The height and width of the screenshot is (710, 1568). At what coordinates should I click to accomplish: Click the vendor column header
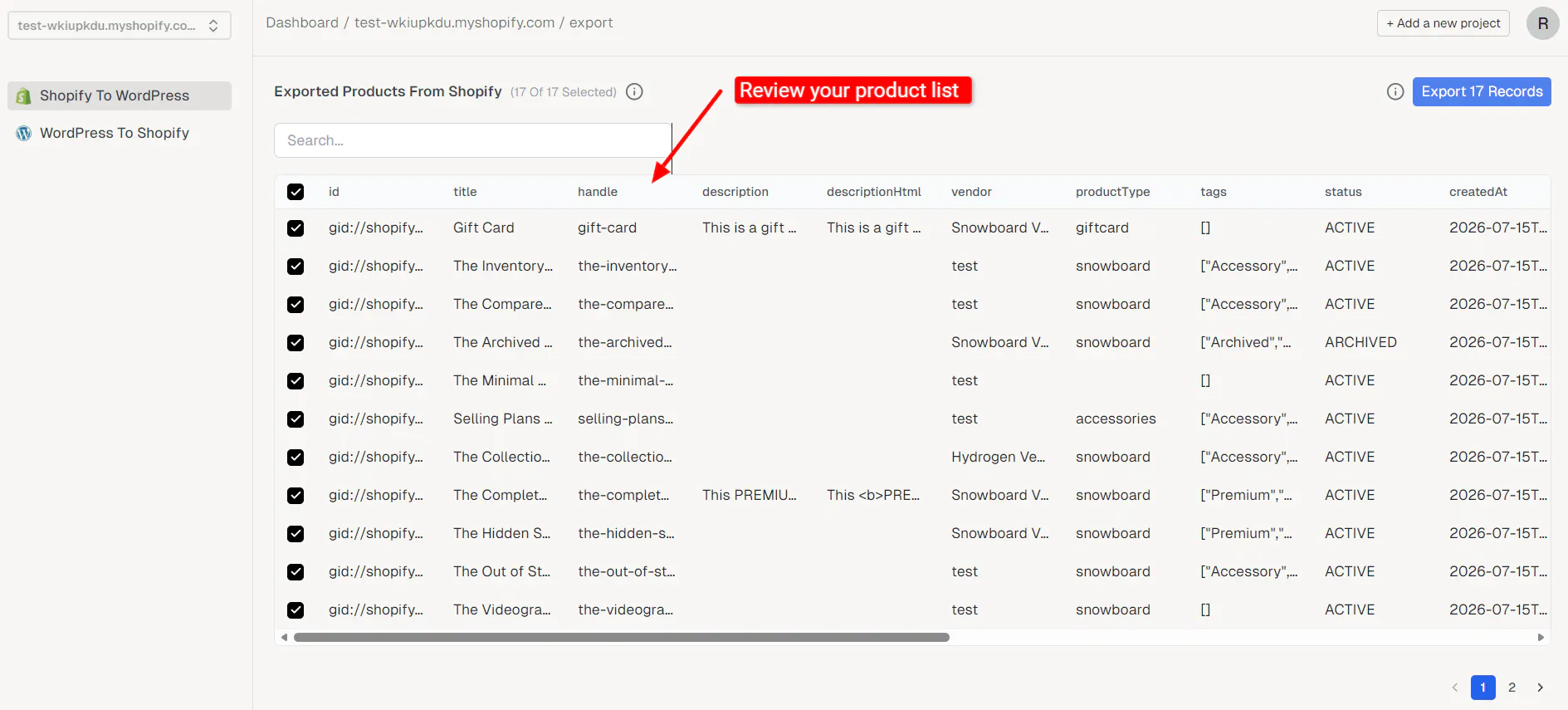point(971,192)
